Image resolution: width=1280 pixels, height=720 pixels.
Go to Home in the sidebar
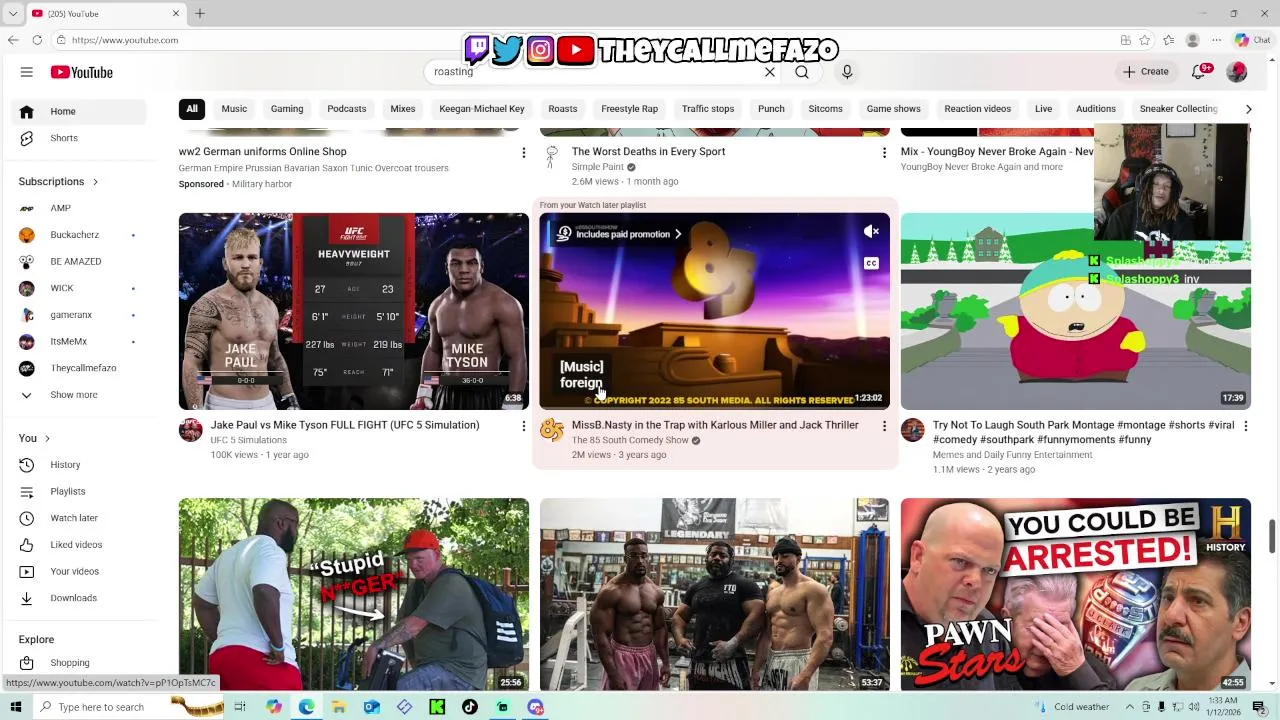click(x=80, y=111)
